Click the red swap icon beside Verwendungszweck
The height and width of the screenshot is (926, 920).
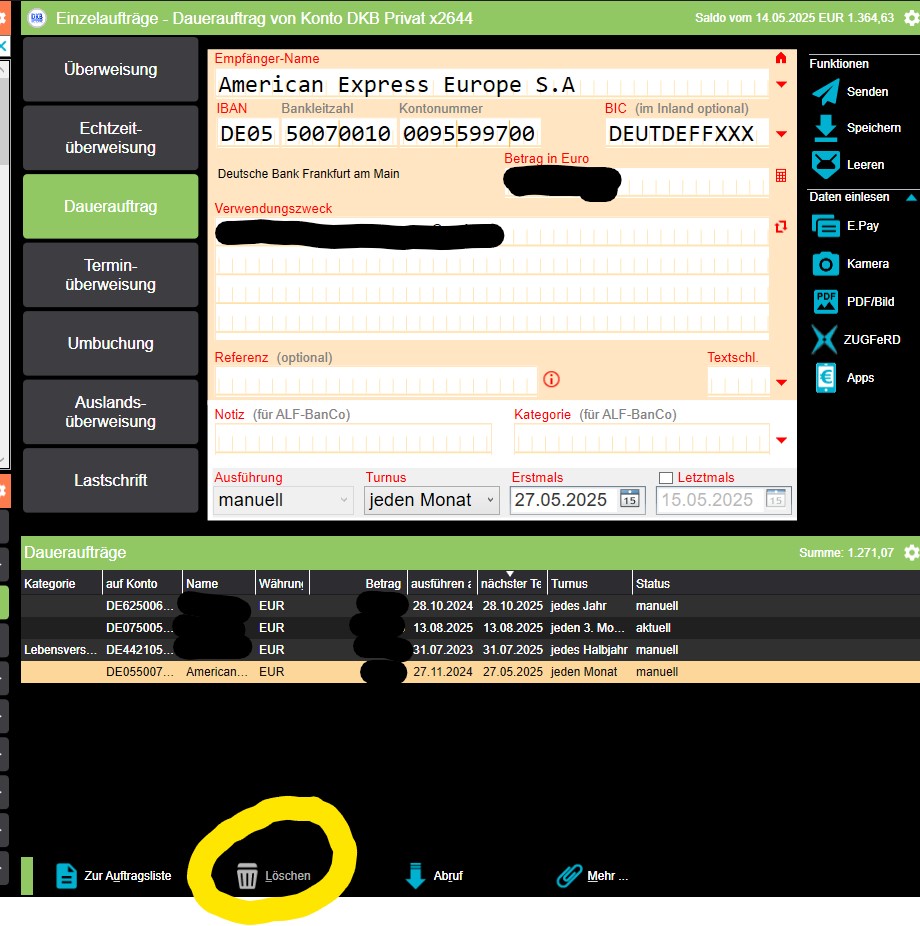point(781,226)
